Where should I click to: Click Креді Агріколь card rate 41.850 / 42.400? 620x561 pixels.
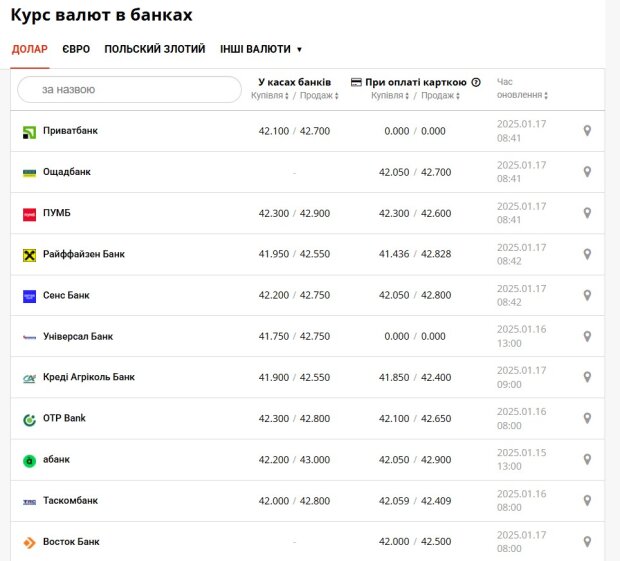point(415,378)
